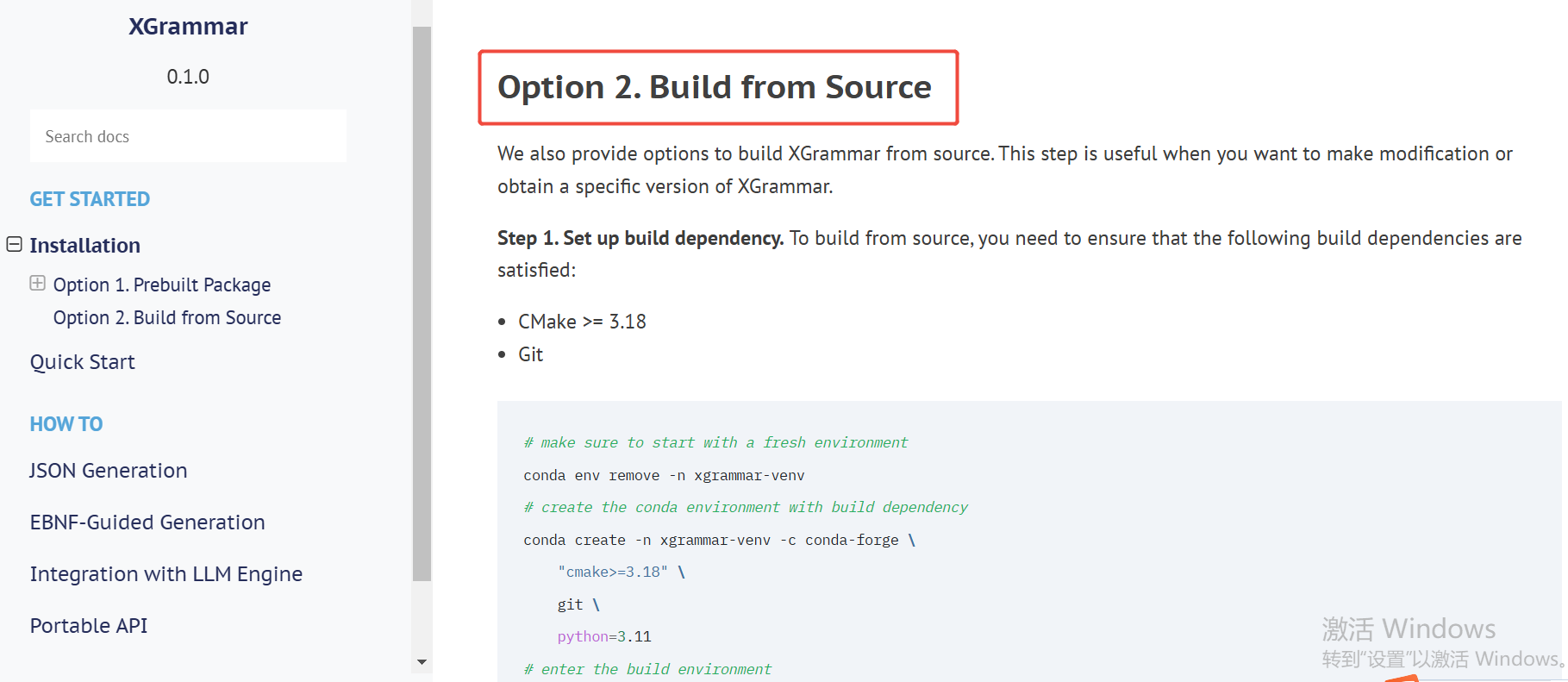This screenshot has width=1568, height=682.
Task: Click the 'Option 2. Build from Source' heading
Action: pyautogui.click(x=715, y=87)
